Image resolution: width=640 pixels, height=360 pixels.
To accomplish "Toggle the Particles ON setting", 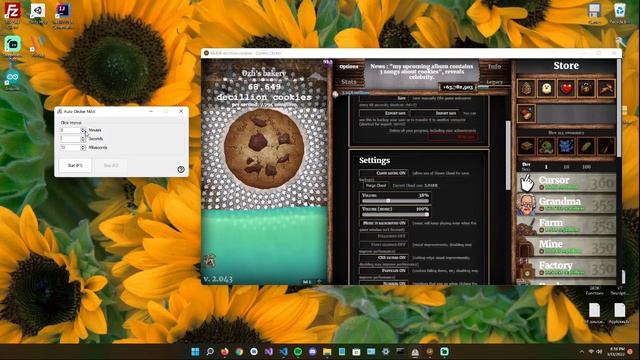I will [x=384, y=271].
